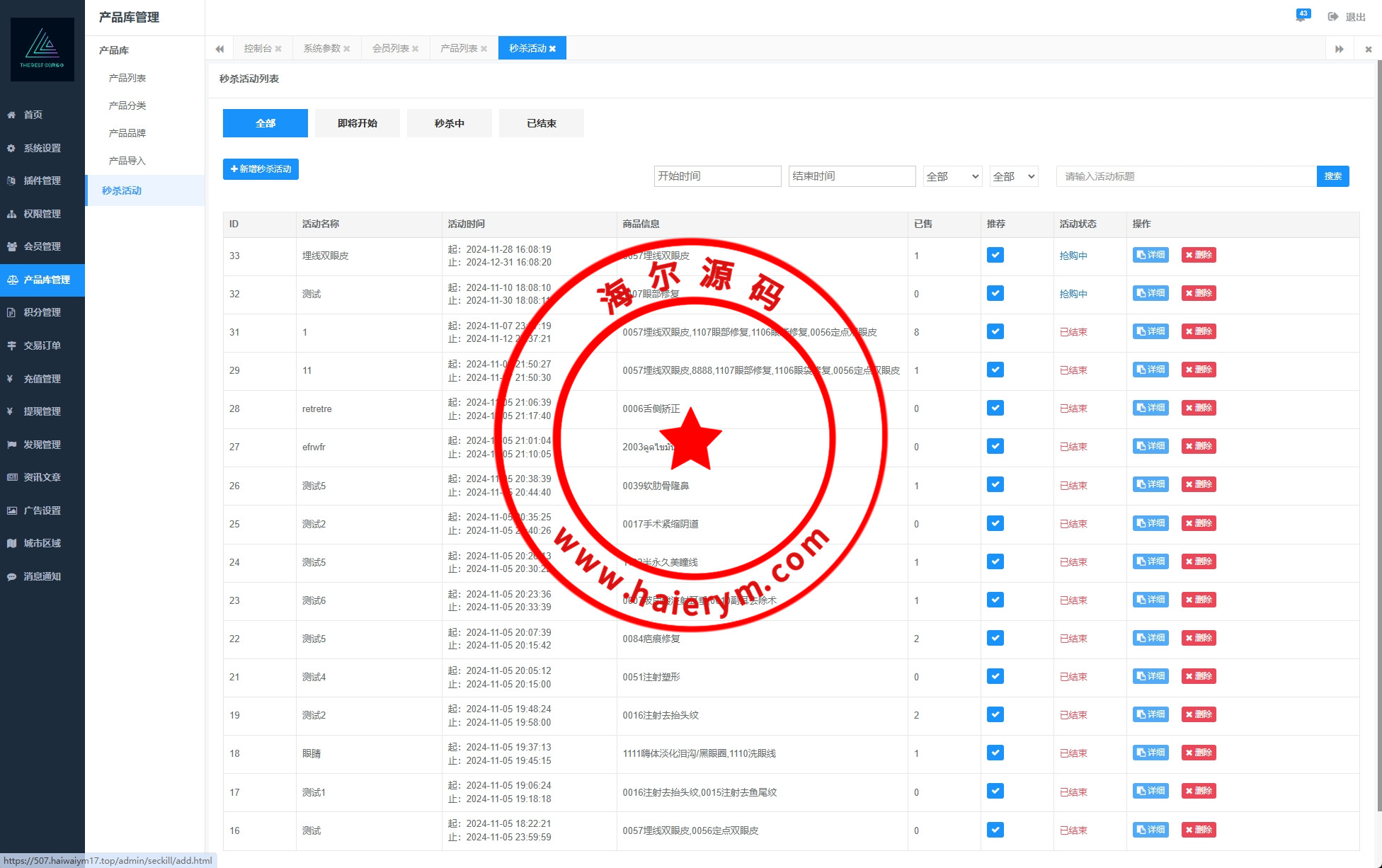Toggle the 推荐 checkbox for activity ID 16

995,830
